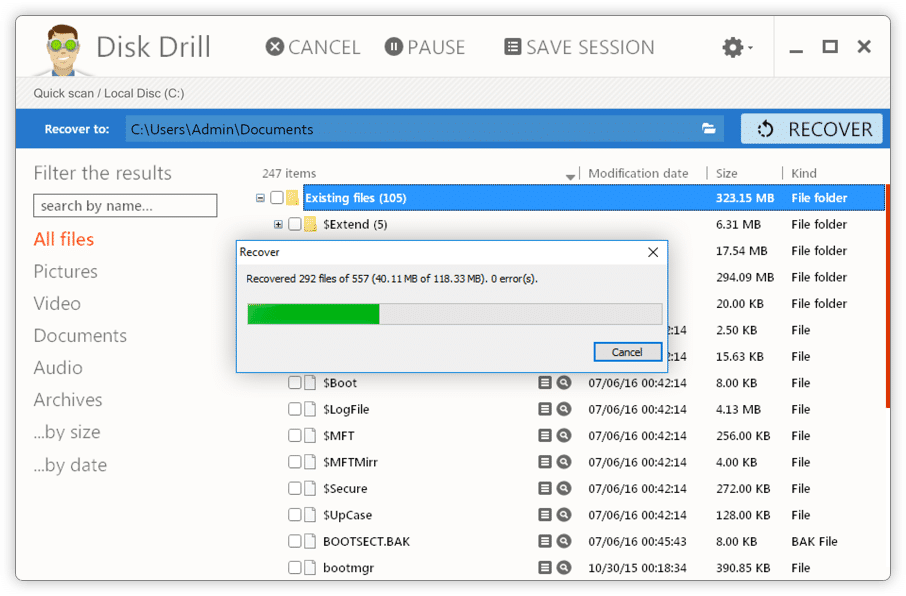Select the $UpCase file checkbox

[x=295, y=515]
